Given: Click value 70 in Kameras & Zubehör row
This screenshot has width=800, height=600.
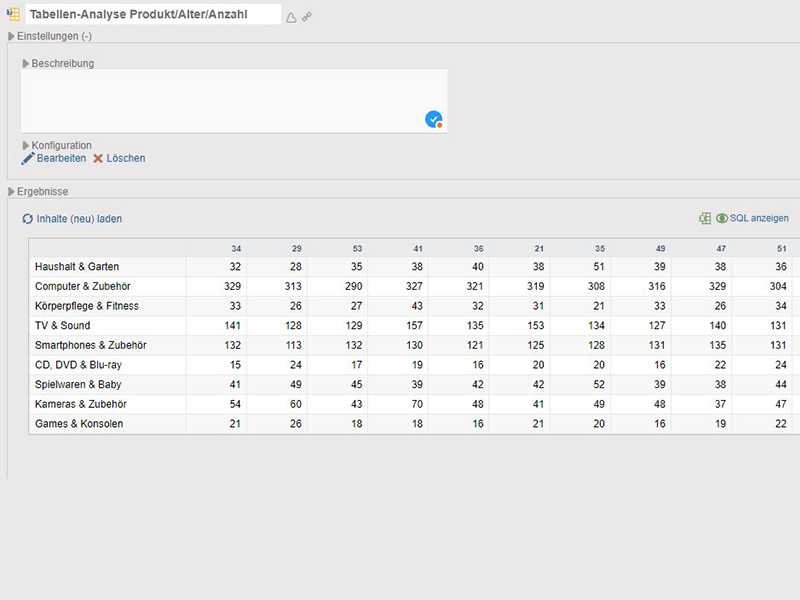Looking at the screenshot, I should tap(417, 404).
